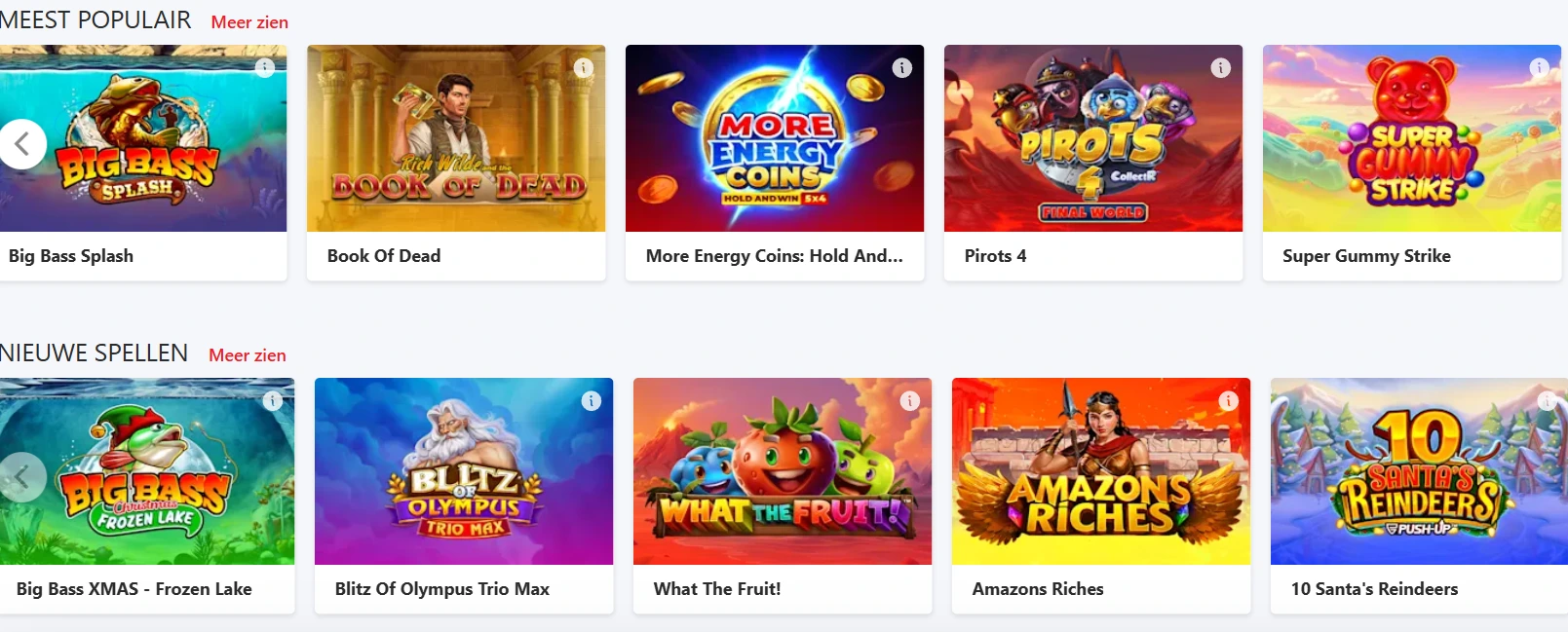Click the back arrow in Nieuwe Spellen carousel
Viewport: 1568px width, 632px height.
(x=21, y=476)
